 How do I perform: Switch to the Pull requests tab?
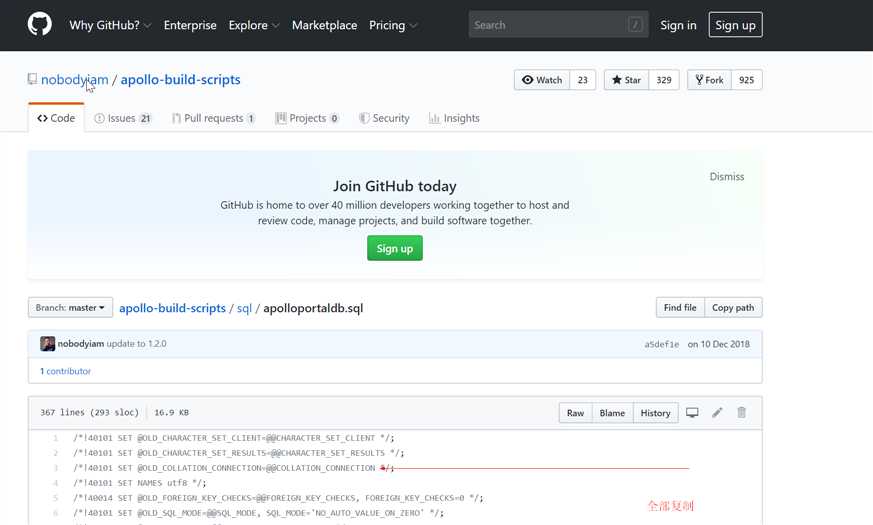214,118
